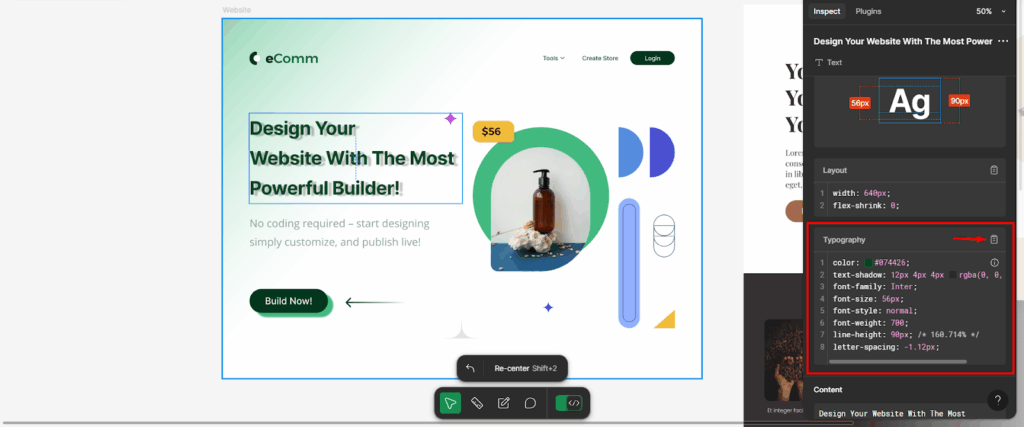Click the Content text field
Viewport: 1024px width, 427px height.
click(x=910, y=413)
